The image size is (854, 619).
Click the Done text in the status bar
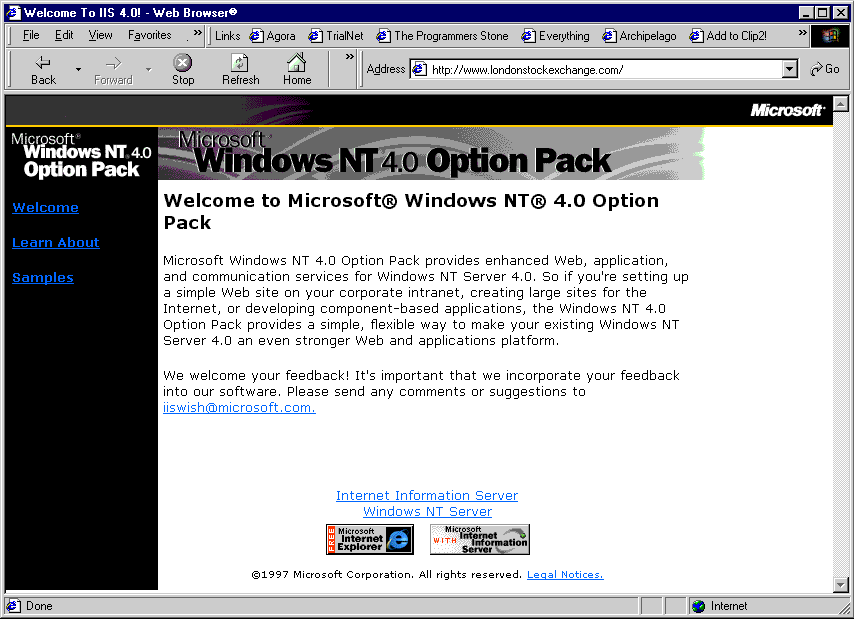39,606
